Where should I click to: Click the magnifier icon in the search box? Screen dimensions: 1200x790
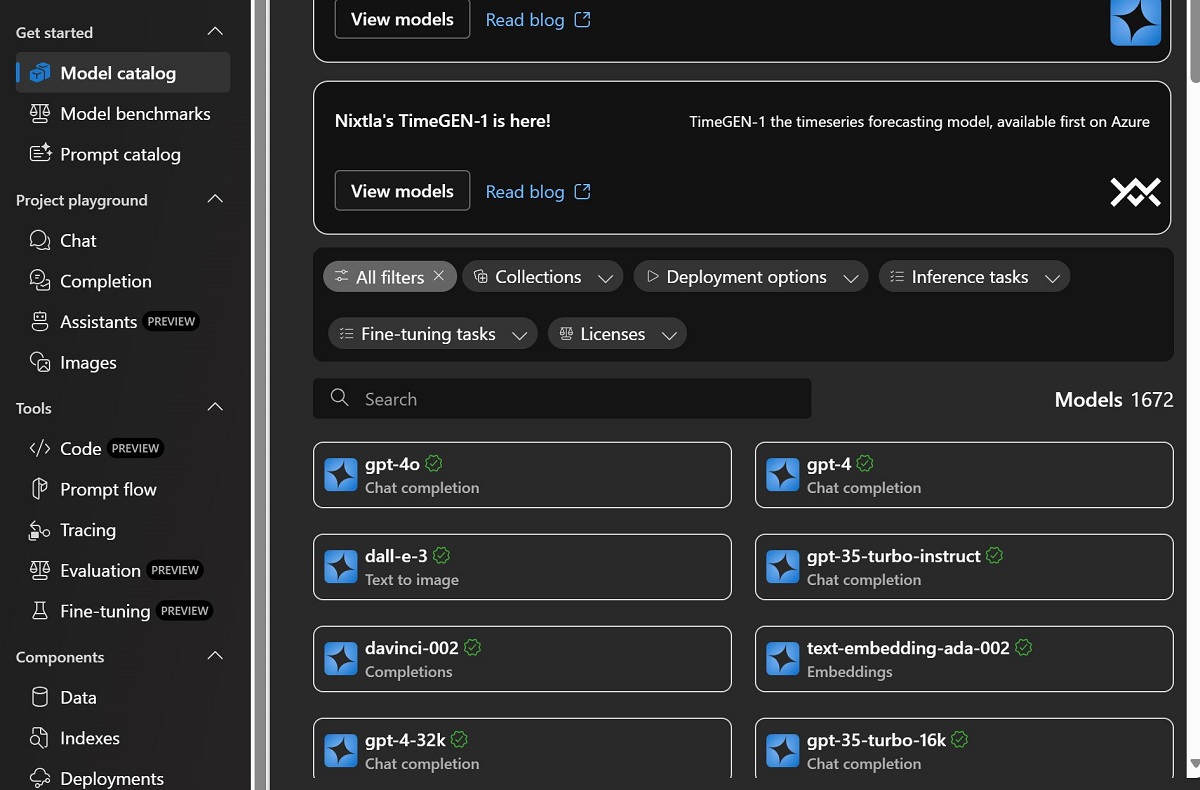(340, 398)
